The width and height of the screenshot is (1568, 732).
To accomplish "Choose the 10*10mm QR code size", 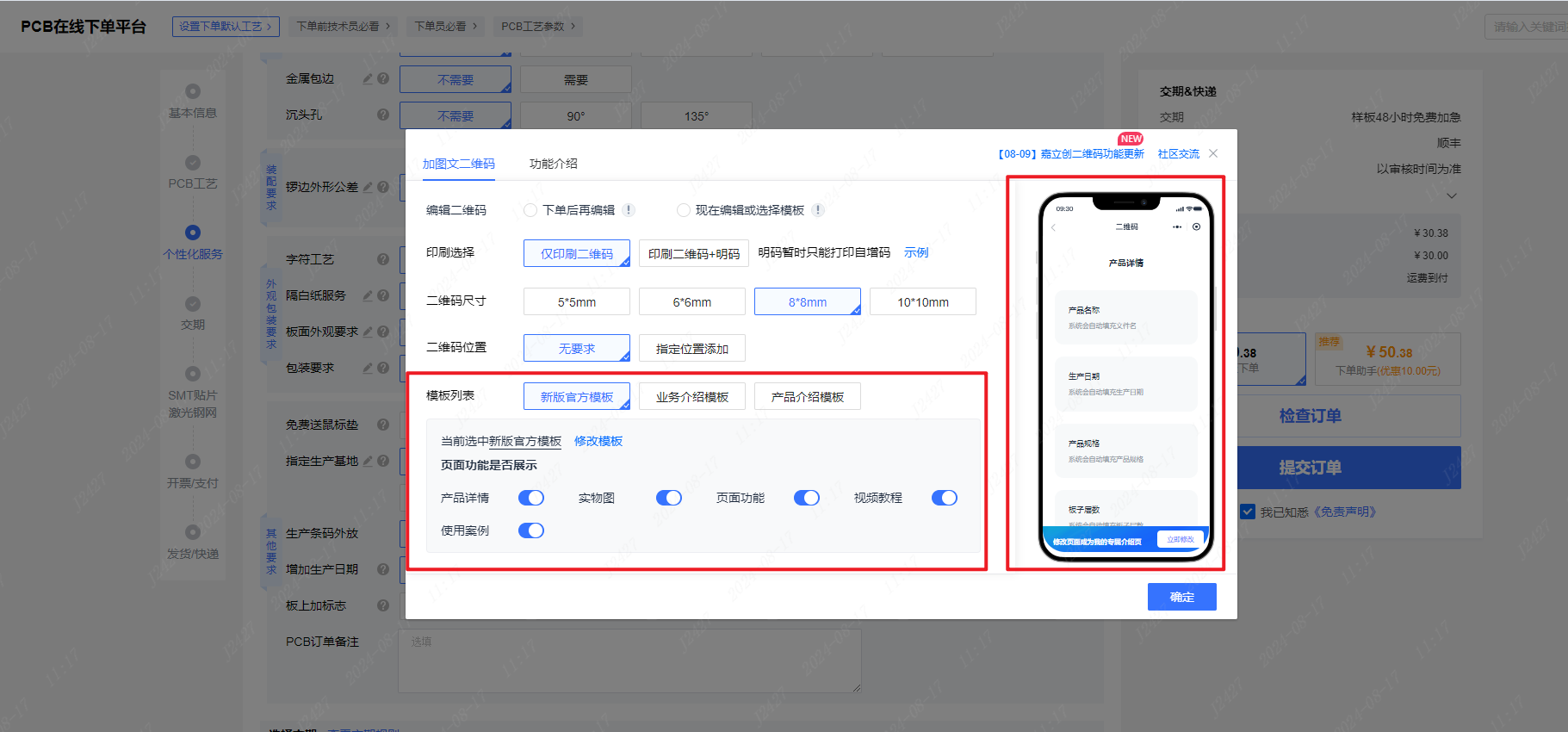I will 922,302.
